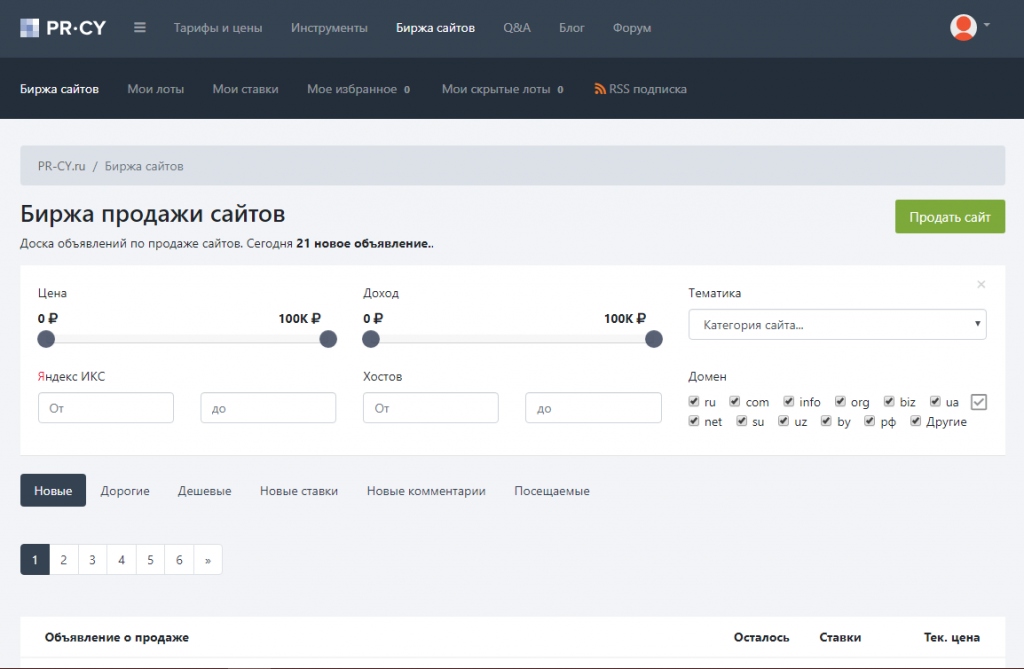Uncheck the com domain checkbox
The image size is (1024, 669).
click(735, 401)
